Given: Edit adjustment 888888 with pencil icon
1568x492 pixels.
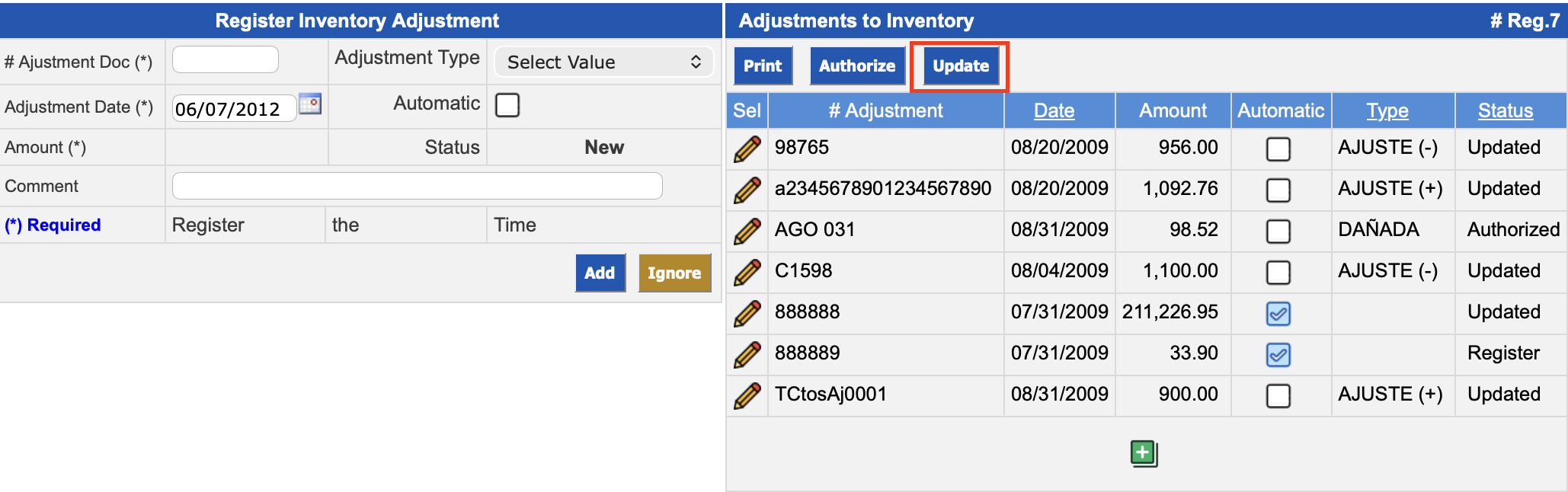Looking at the screenshot, I should [x=747, y=313].
